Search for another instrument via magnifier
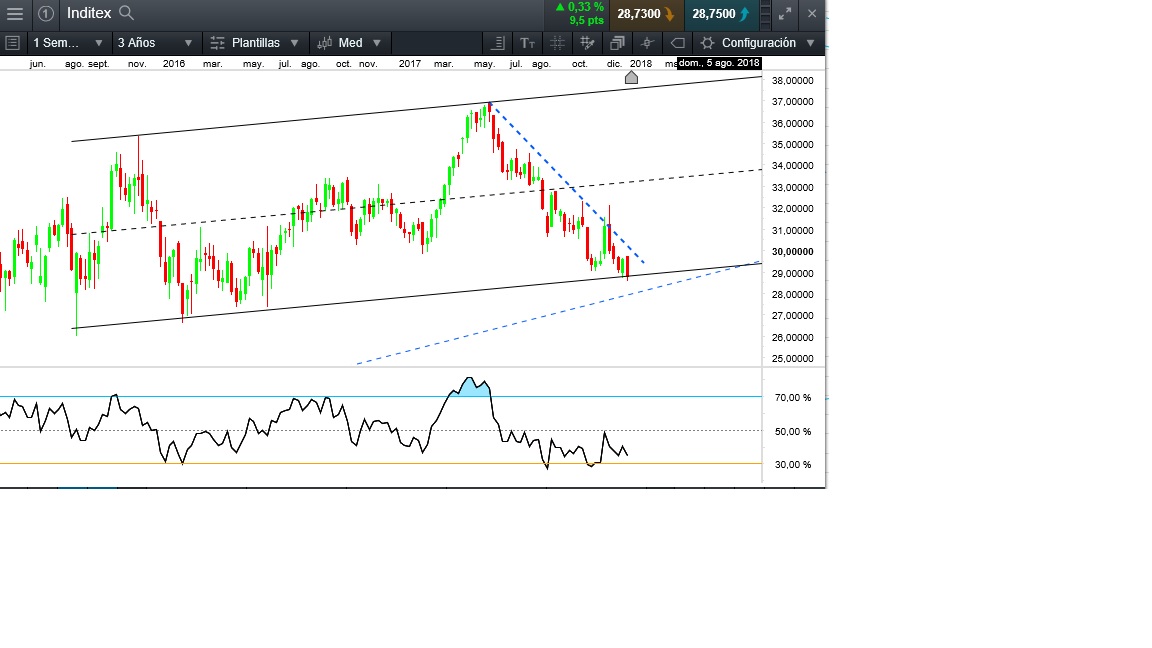This screenshot has width=1152, height=648. tap(126, 13)
